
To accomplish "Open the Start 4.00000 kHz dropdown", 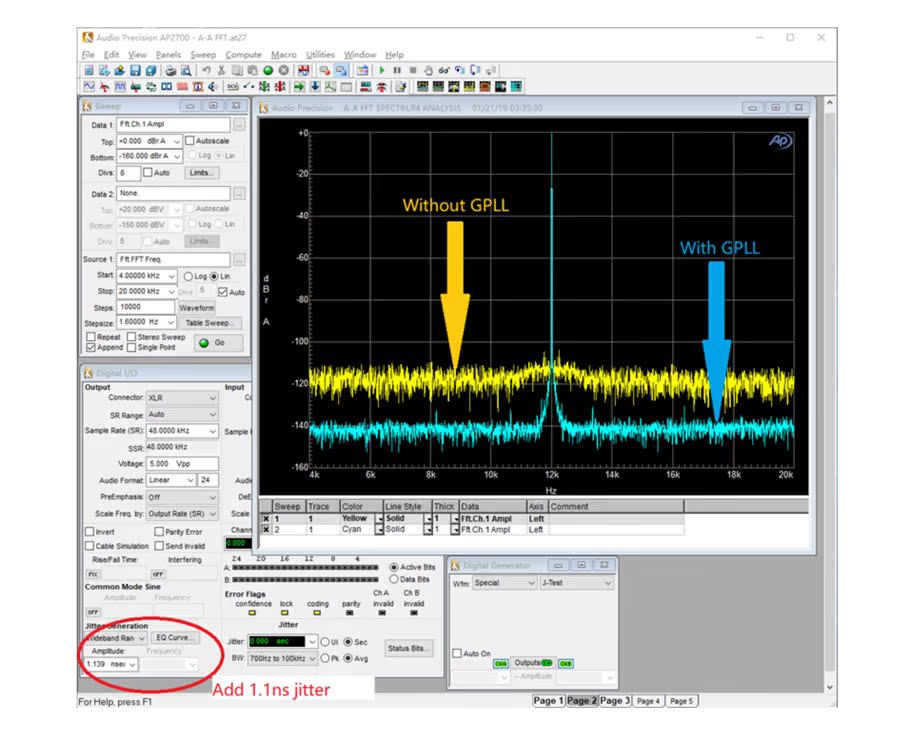I will (171, 276).
